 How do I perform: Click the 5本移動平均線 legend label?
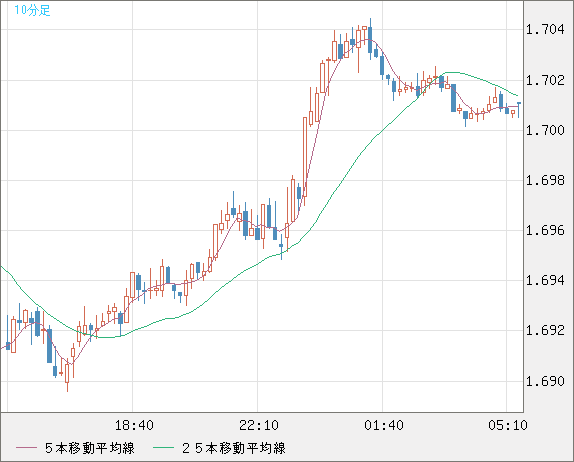[90, 448]
